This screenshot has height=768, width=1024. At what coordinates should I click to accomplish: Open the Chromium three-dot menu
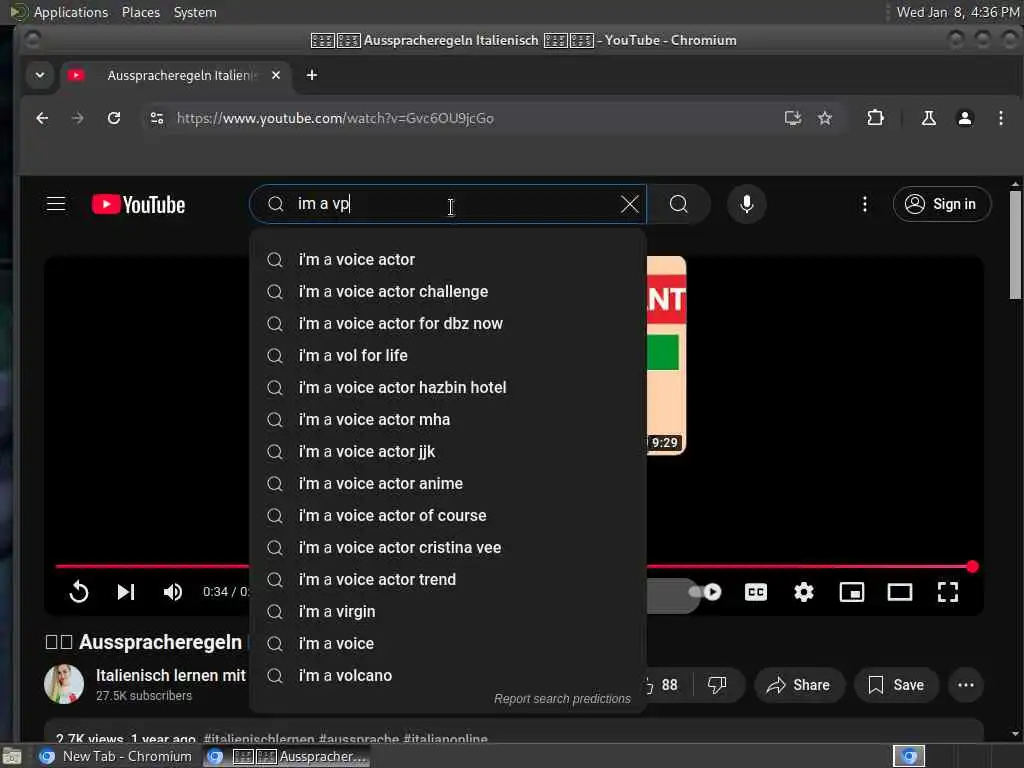pyautogui.click(x=1000, y=118)
